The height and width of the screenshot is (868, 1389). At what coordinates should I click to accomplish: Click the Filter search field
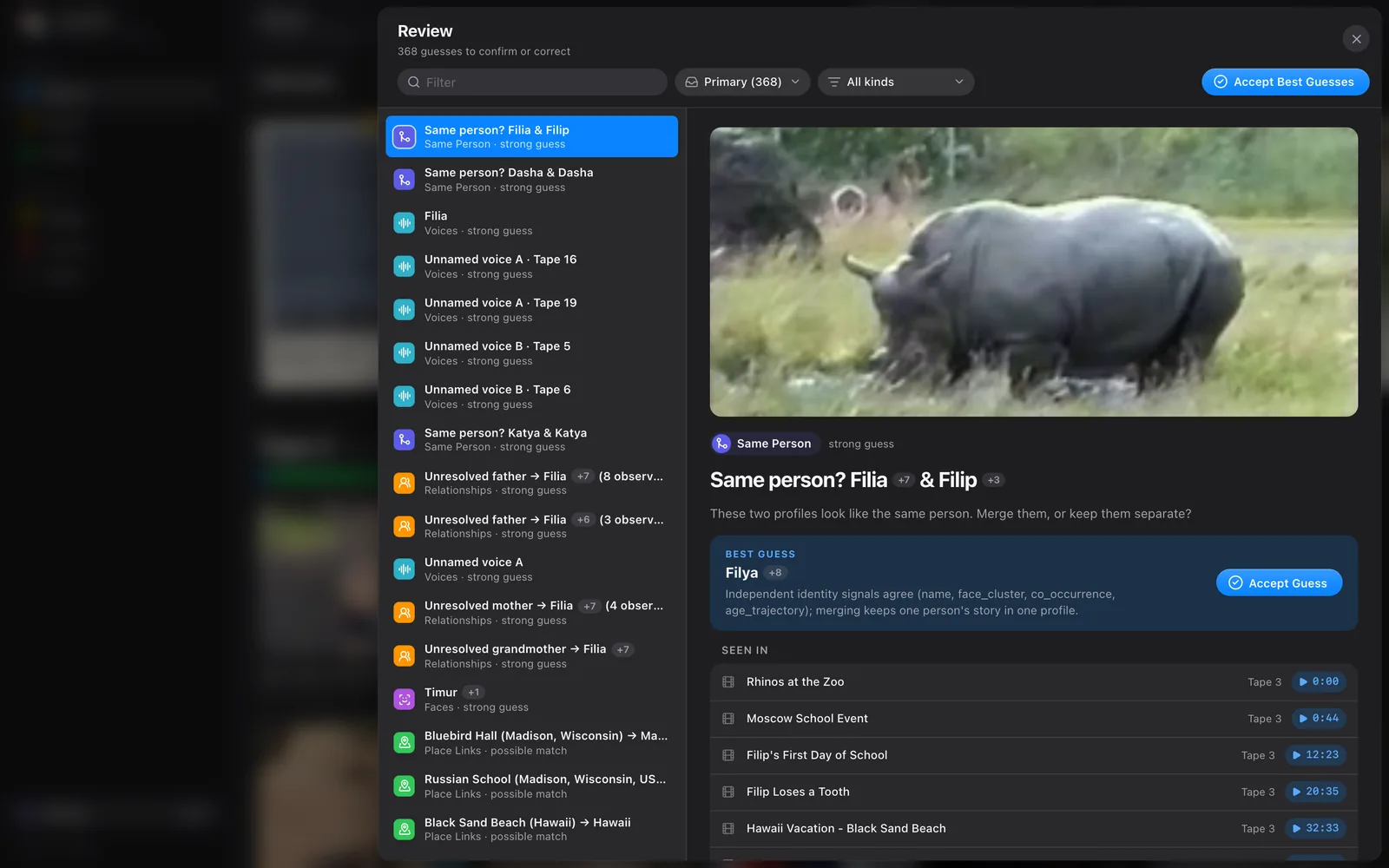[x=532, y=82]
